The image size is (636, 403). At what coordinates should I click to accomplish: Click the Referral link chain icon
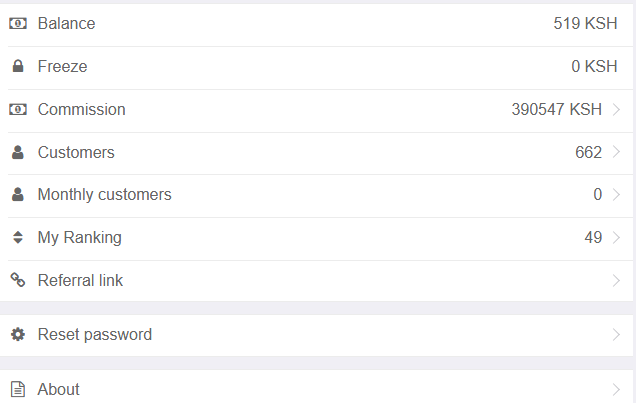[17, 280]
